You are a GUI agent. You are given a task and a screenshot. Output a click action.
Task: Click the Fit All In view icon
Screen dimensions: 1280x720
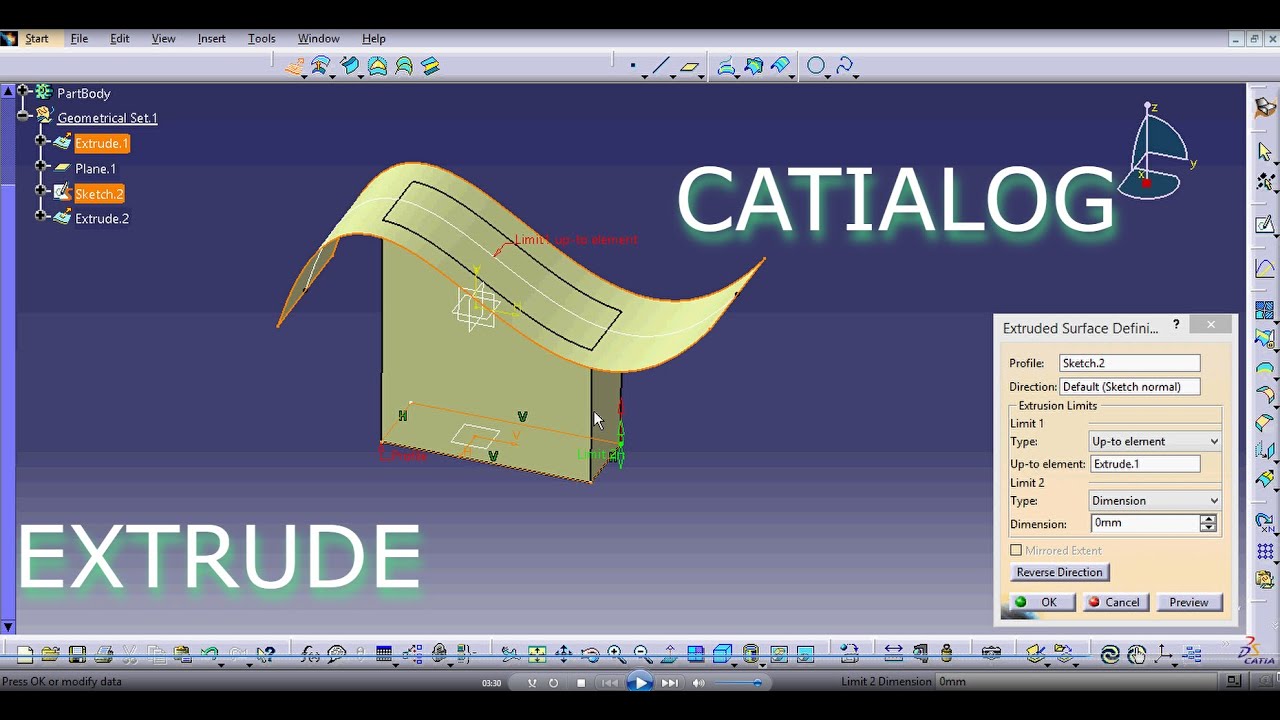coord(537,655)
